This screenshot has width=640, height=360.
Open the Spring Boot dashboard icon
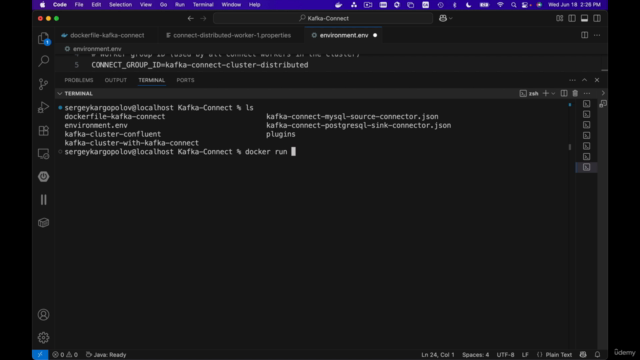click(x=43, y=177)
